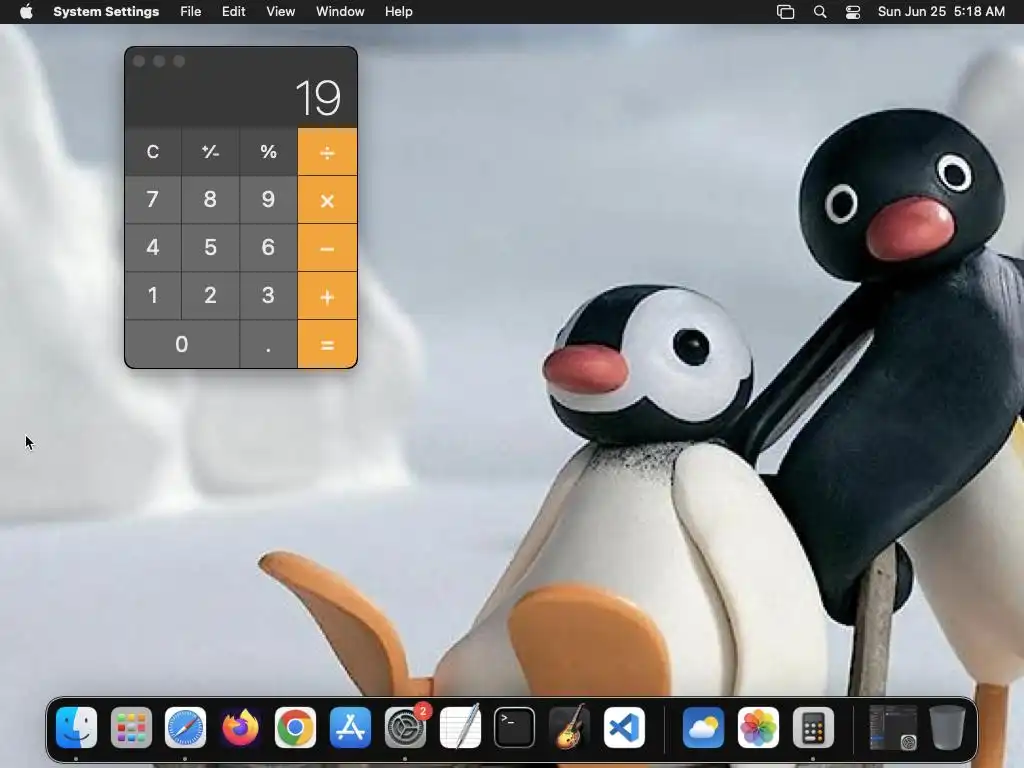
Task: Click the number 4 key
Action: [x=153, y=248]
